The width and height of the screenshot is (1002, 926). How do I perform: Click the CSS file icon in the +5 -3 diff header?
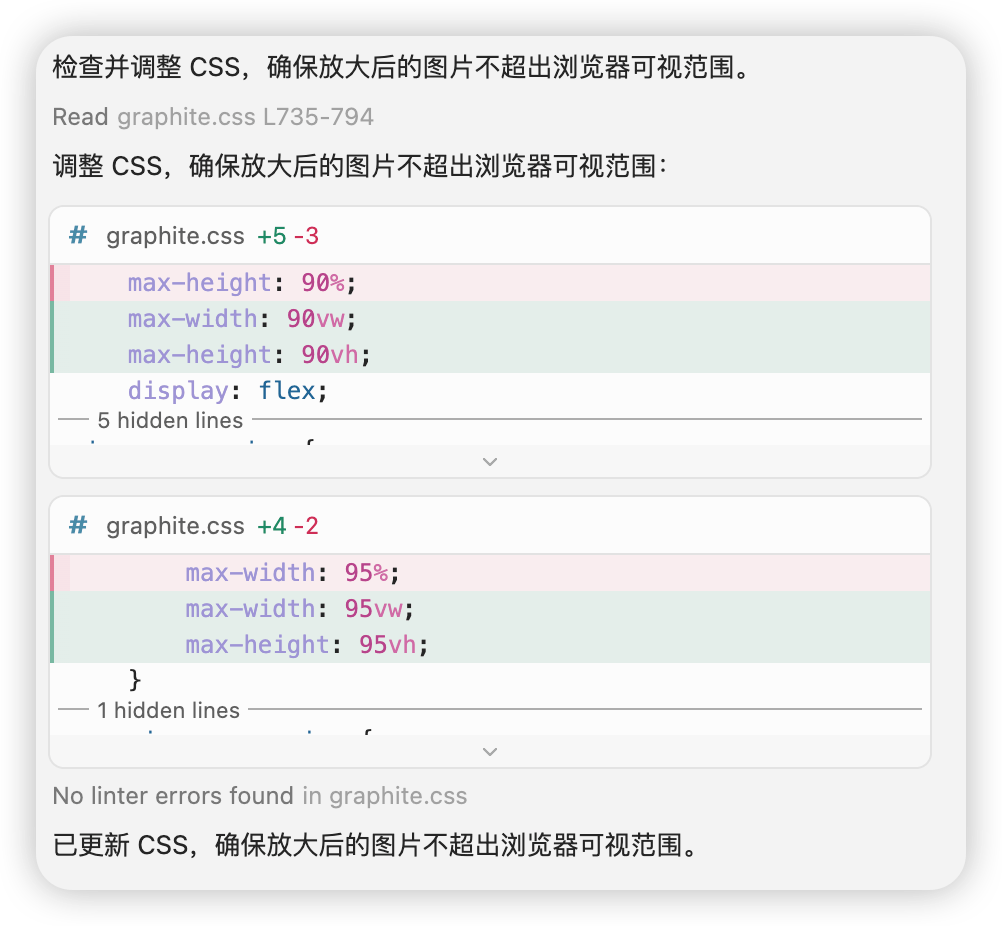click(x=78, y=236)
